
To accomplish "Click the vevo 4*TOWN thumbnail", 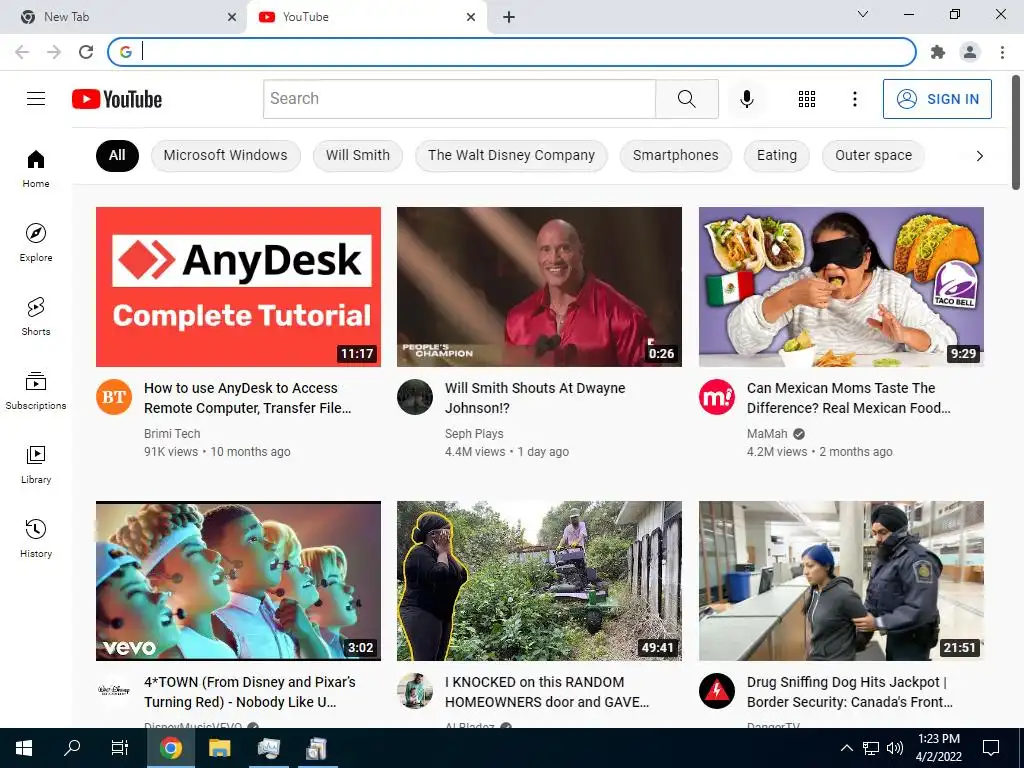I will [x=238, y=581].
